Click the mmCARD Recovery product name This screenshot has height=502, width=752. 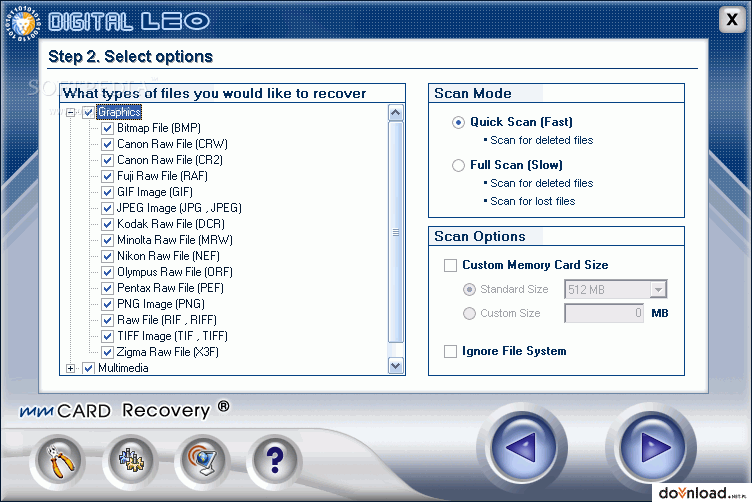(124, 410)
